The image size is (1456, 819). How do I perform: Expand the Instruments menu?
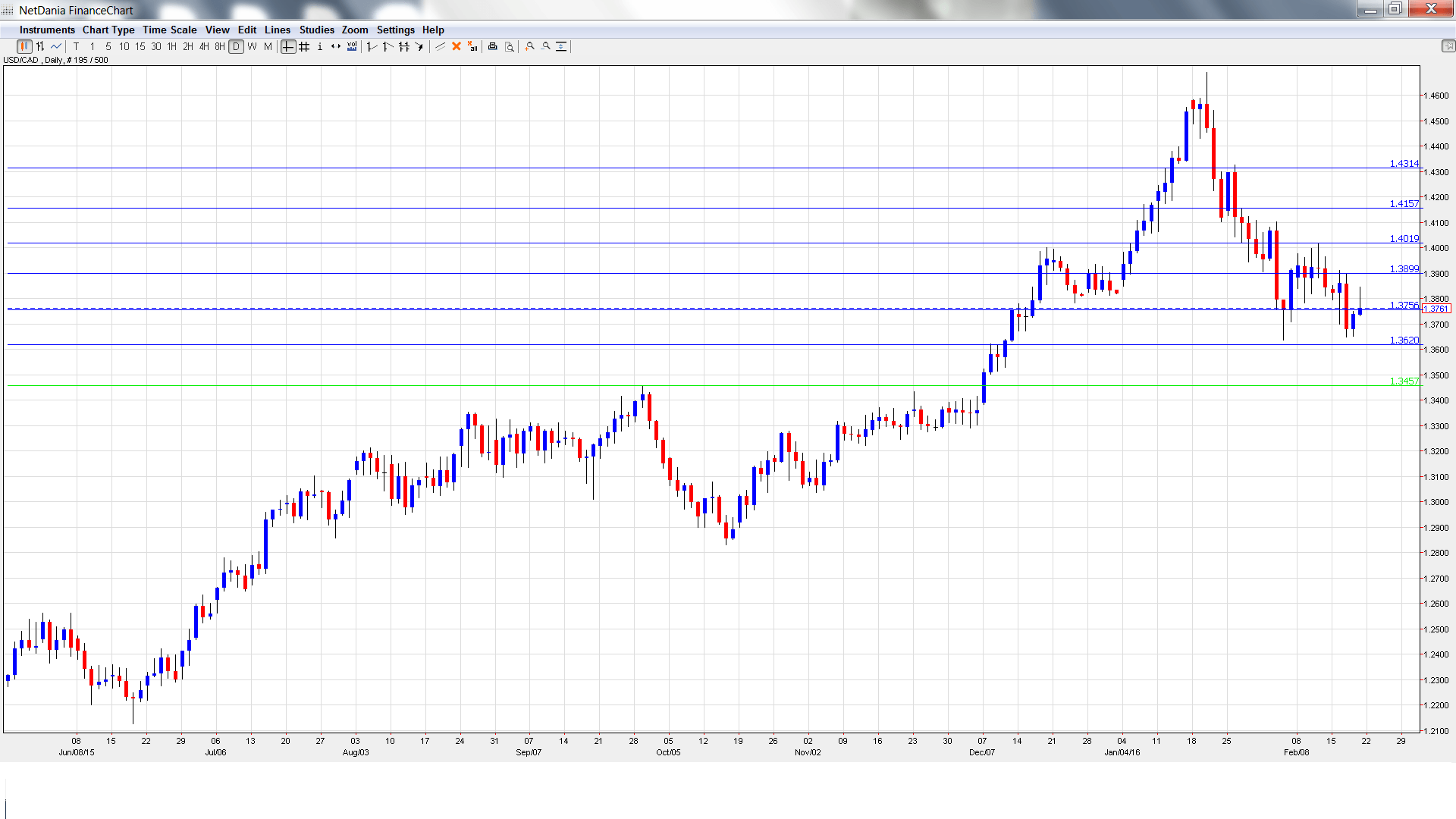tap(47, 30)
